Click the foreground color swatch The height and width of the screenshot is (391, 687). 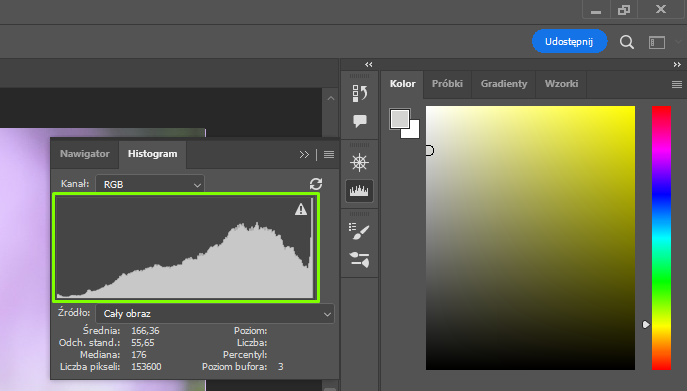400,119
